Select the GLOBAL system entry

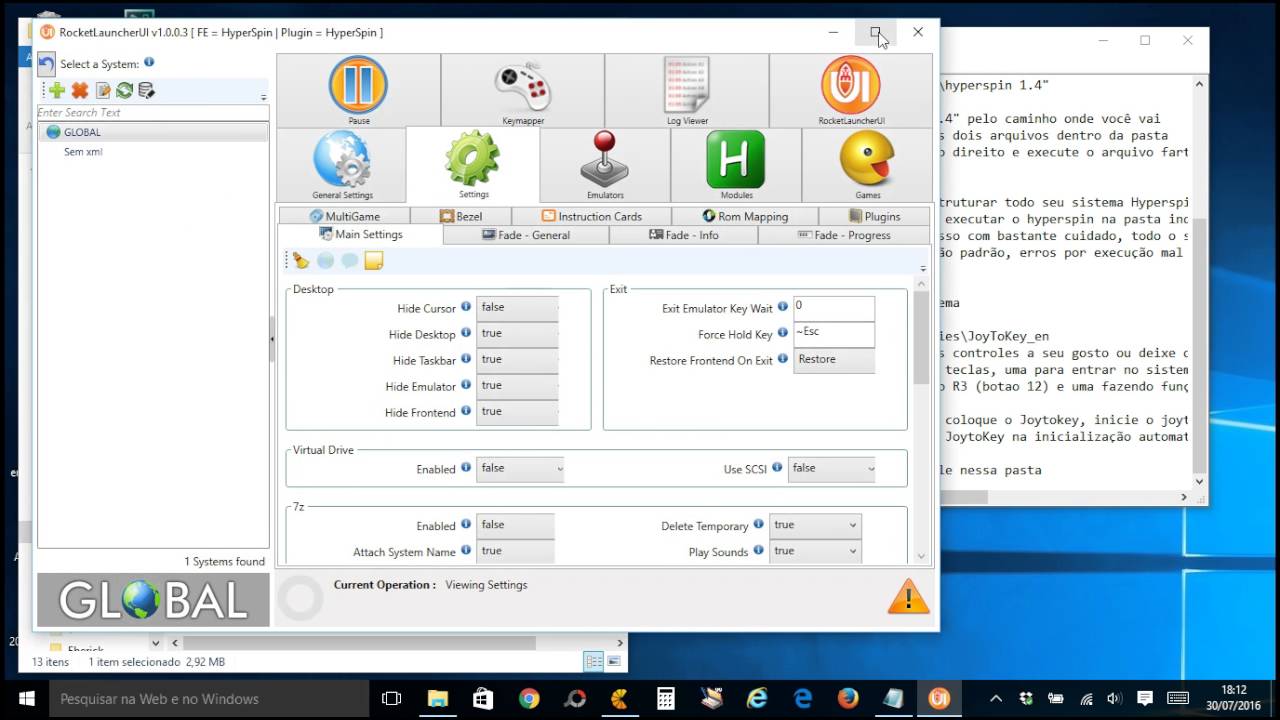point(153,132)
